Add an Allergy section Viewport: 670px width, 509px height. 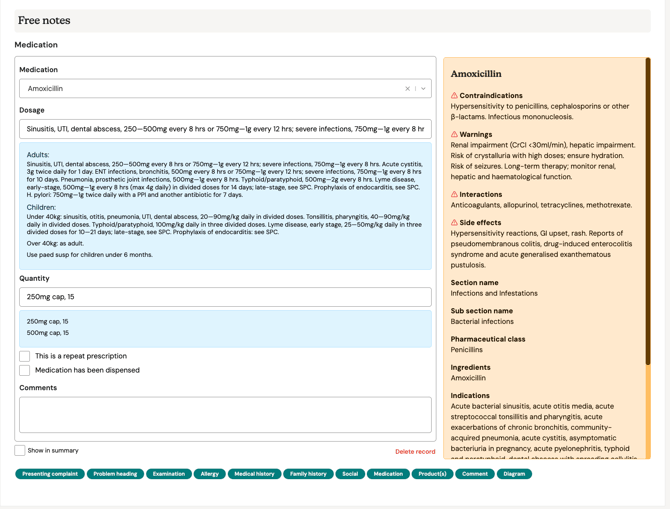[209, 474]
